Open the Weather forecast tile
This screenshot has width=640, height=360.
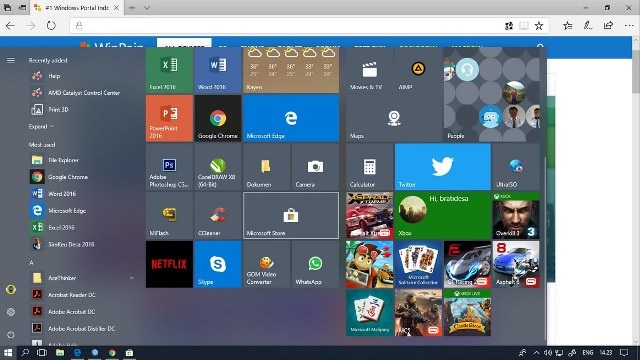pos(291,70)
